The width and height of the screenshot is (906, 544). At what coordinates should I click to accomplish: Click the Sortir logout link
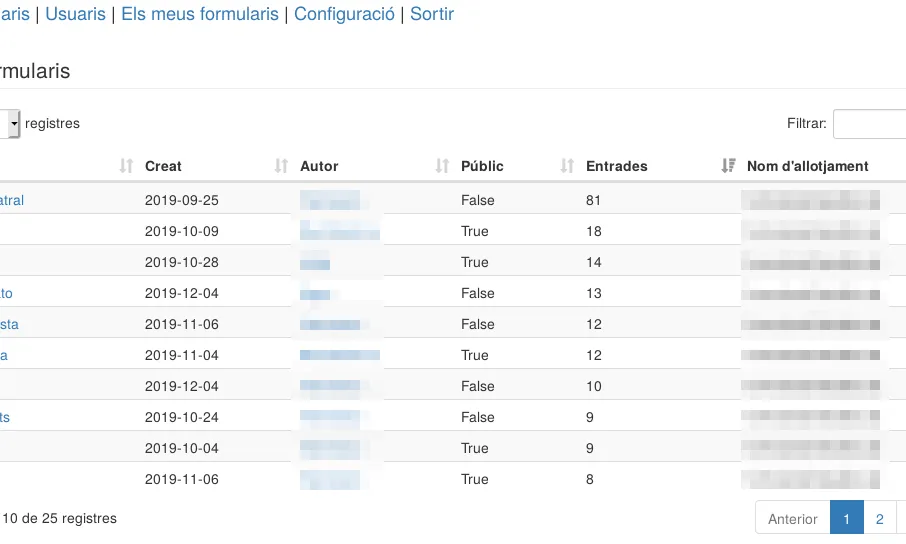[x=432, y=15]
